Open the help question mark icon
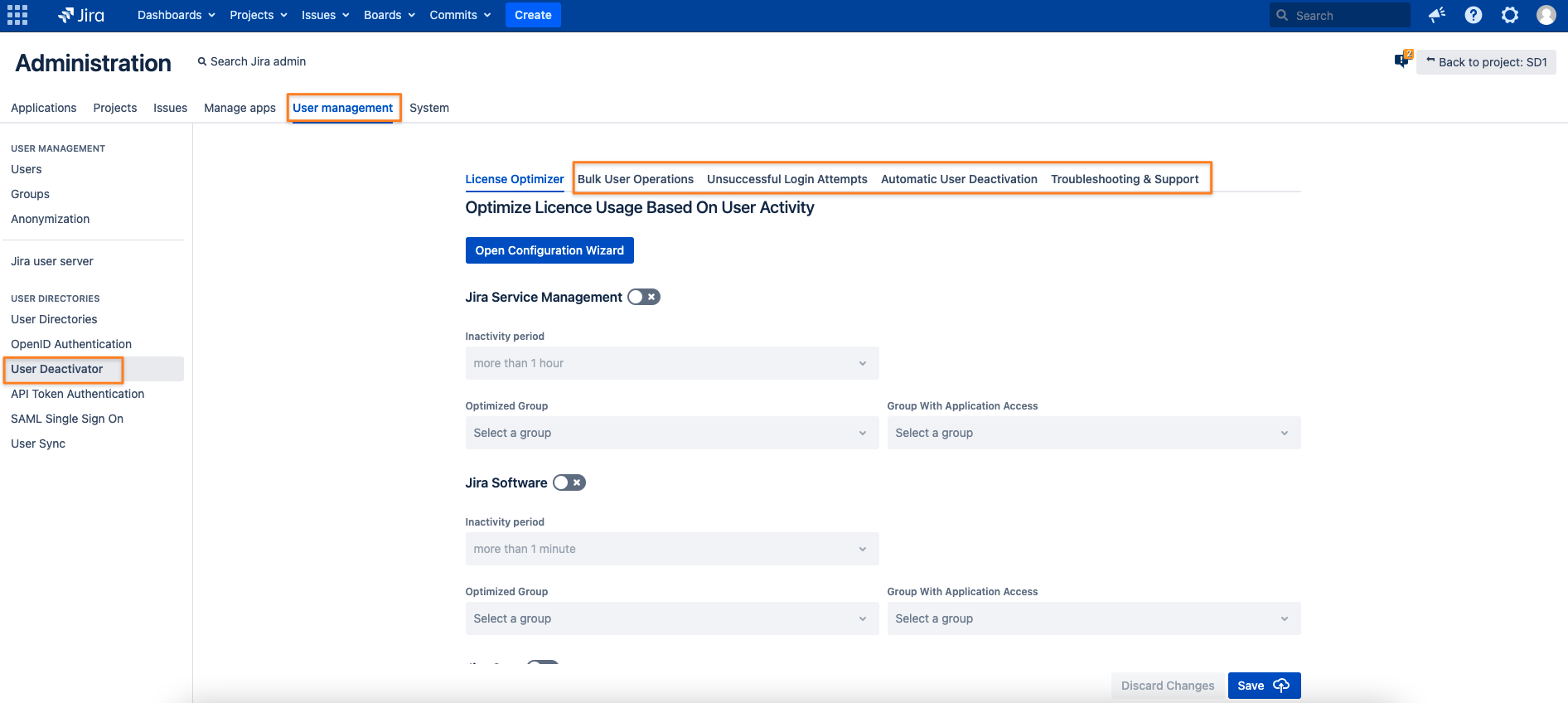The image size is (1568, 703). tap(1474, 15)
